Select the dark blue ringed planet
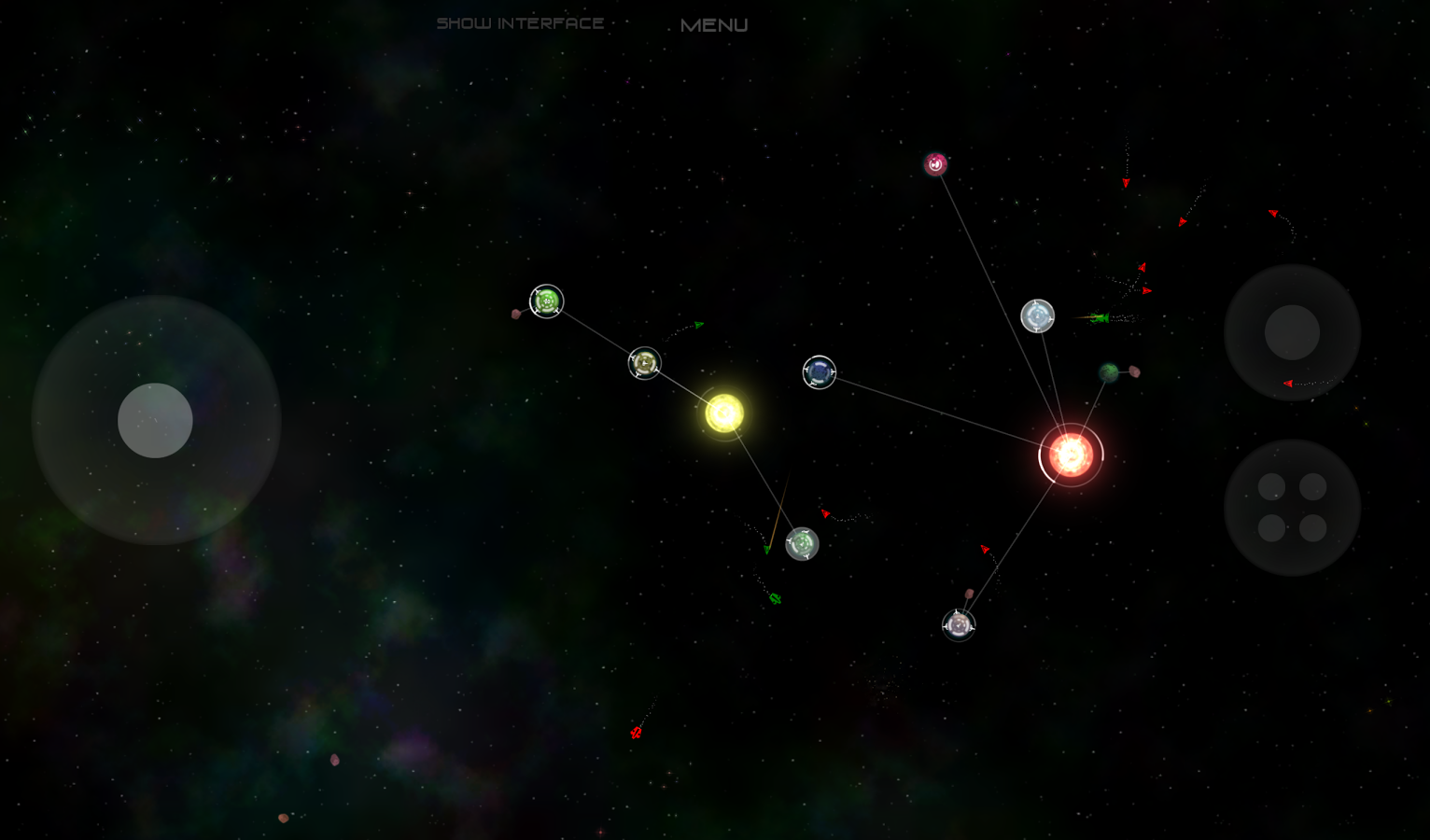 (x=819, y=372)
